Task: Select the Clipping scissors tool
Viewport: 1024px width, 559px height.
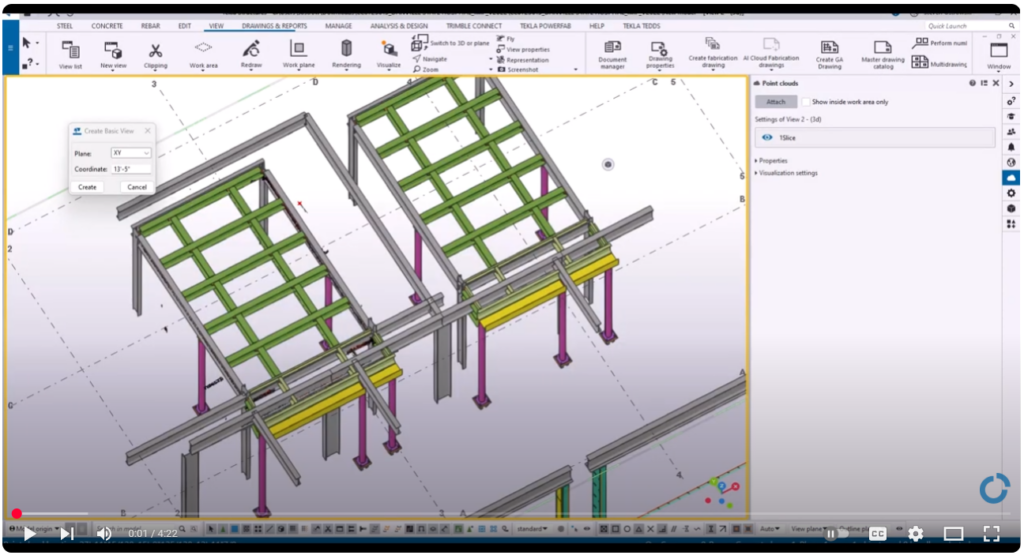Action: click(155, 55)
